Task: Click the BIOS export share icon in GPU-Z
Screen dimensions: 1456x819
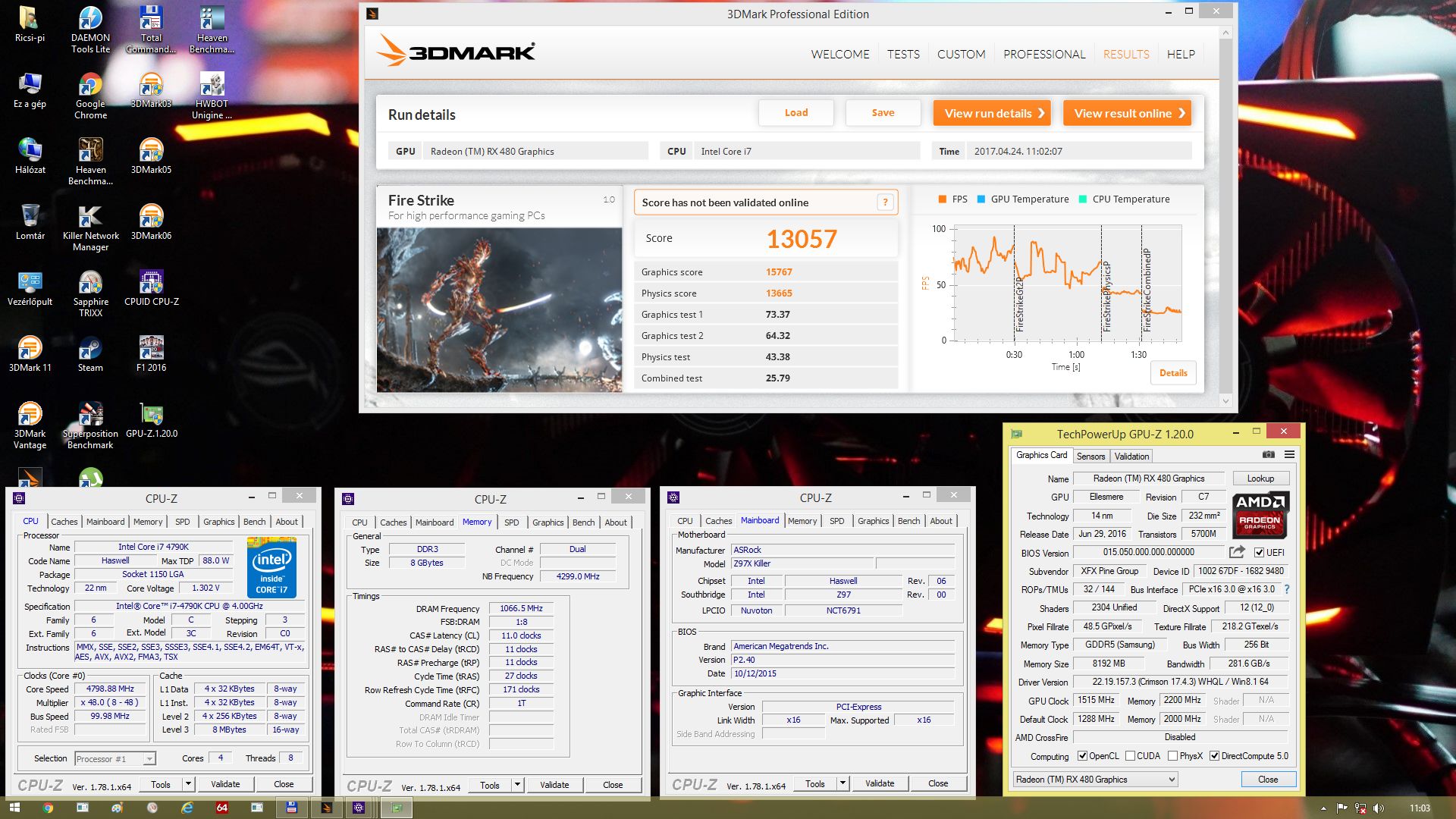Action: pos(1237,552)
